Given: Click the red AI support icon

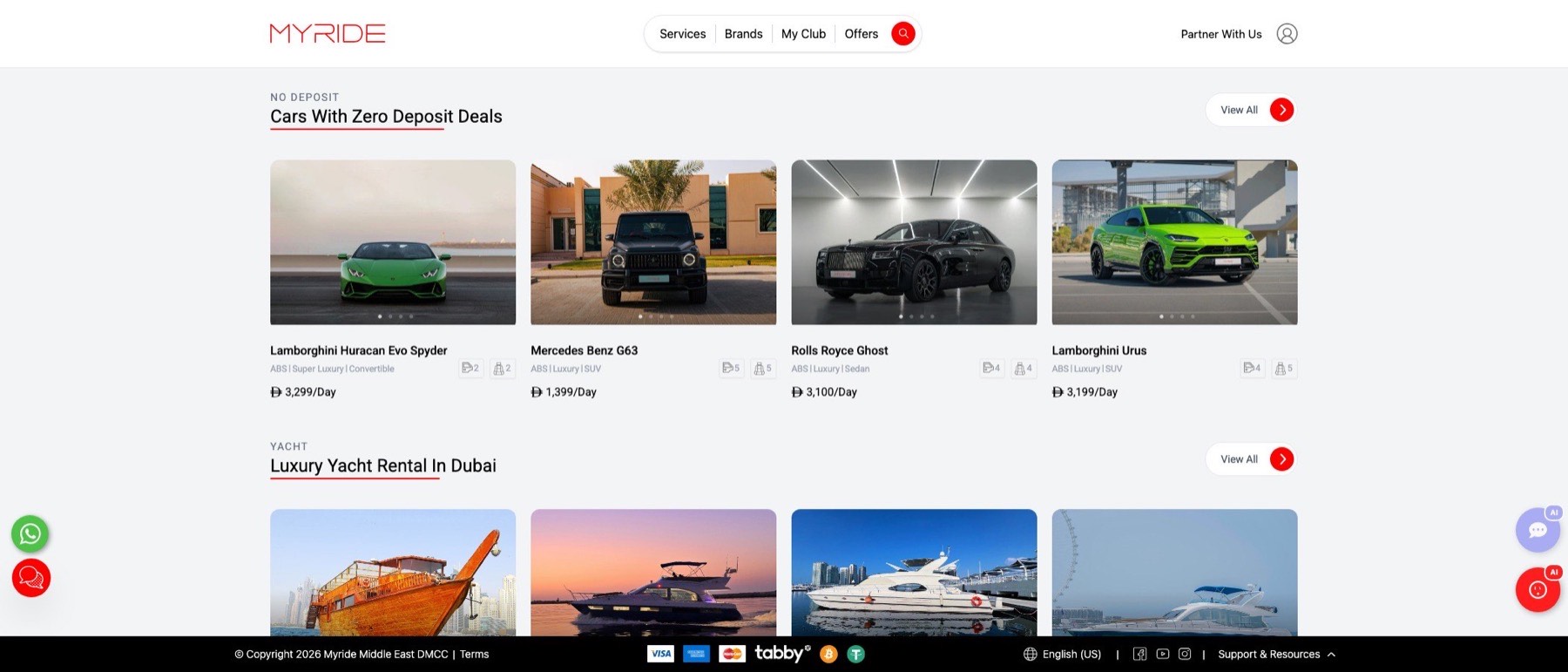Looking at the screenshot, I should pos(1538,589).
